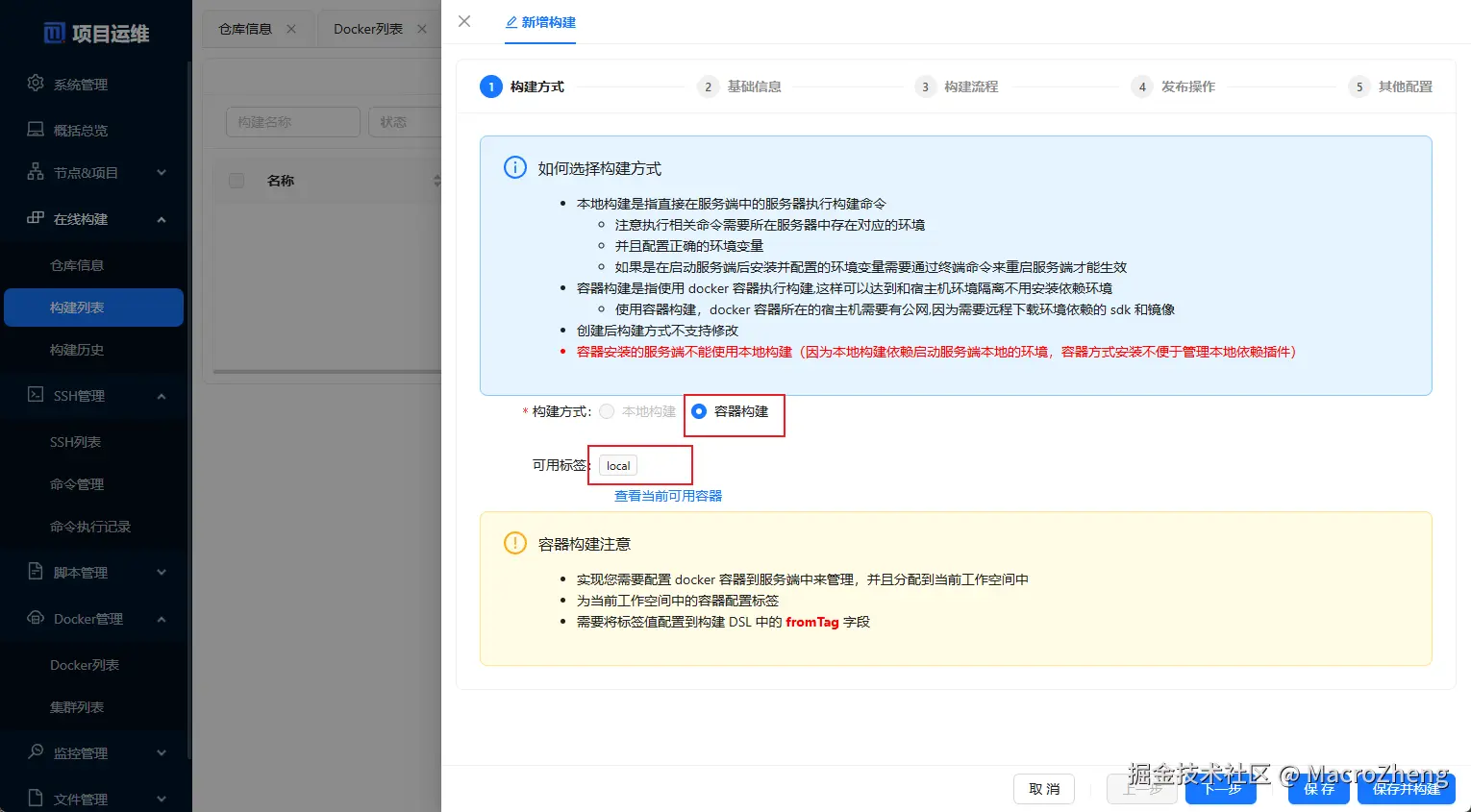Click the 概括总览 monitor icon
Screen dimensions: 1471x812
[36, 130]
